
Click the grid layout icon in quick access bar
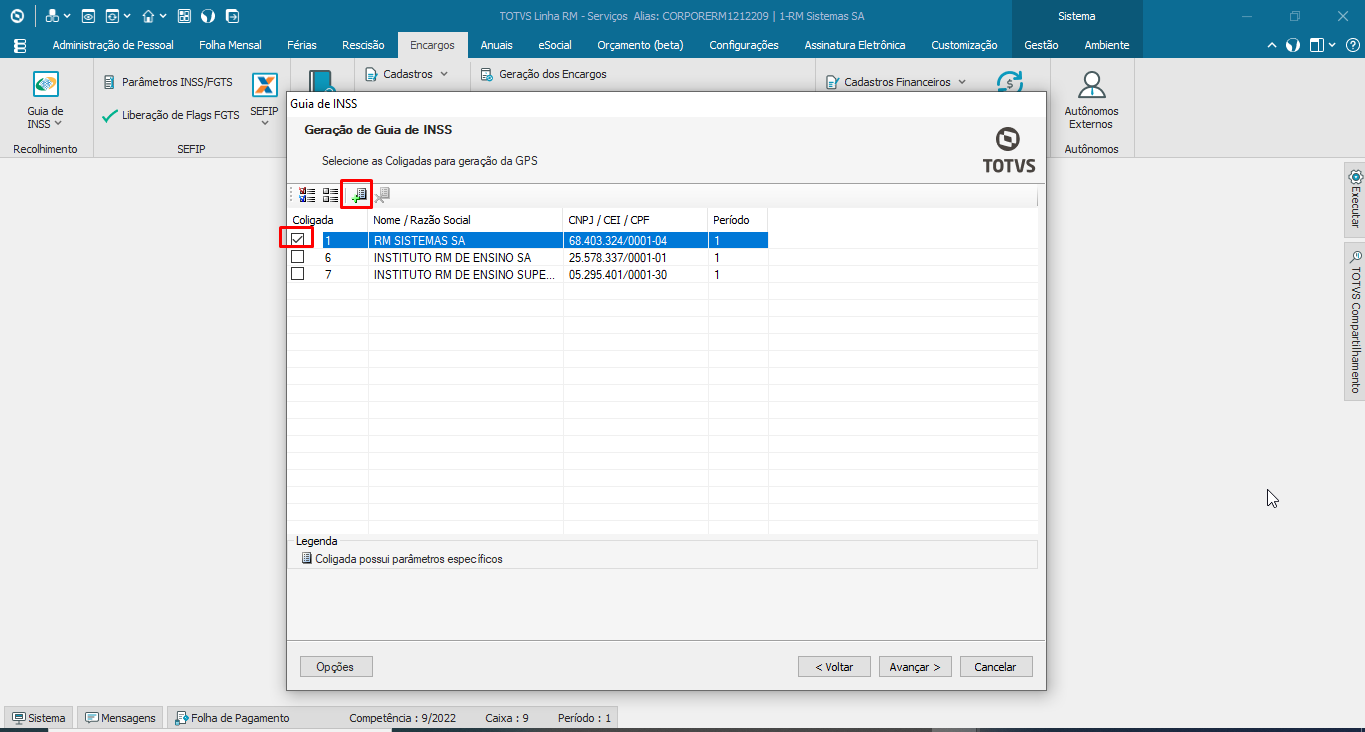184,16
